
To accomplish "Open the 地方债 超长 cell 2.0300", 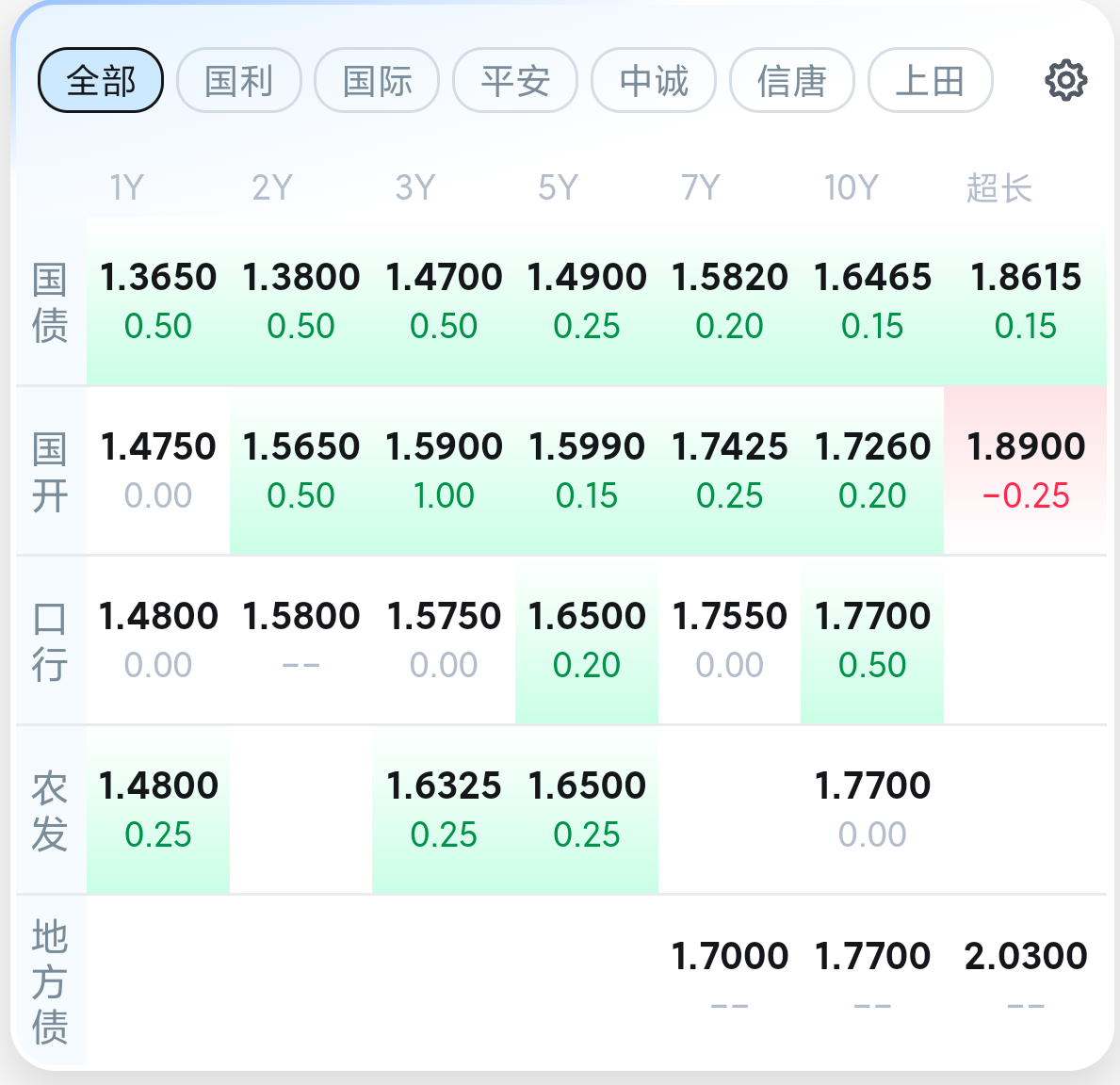I will tap(1026, 980).
